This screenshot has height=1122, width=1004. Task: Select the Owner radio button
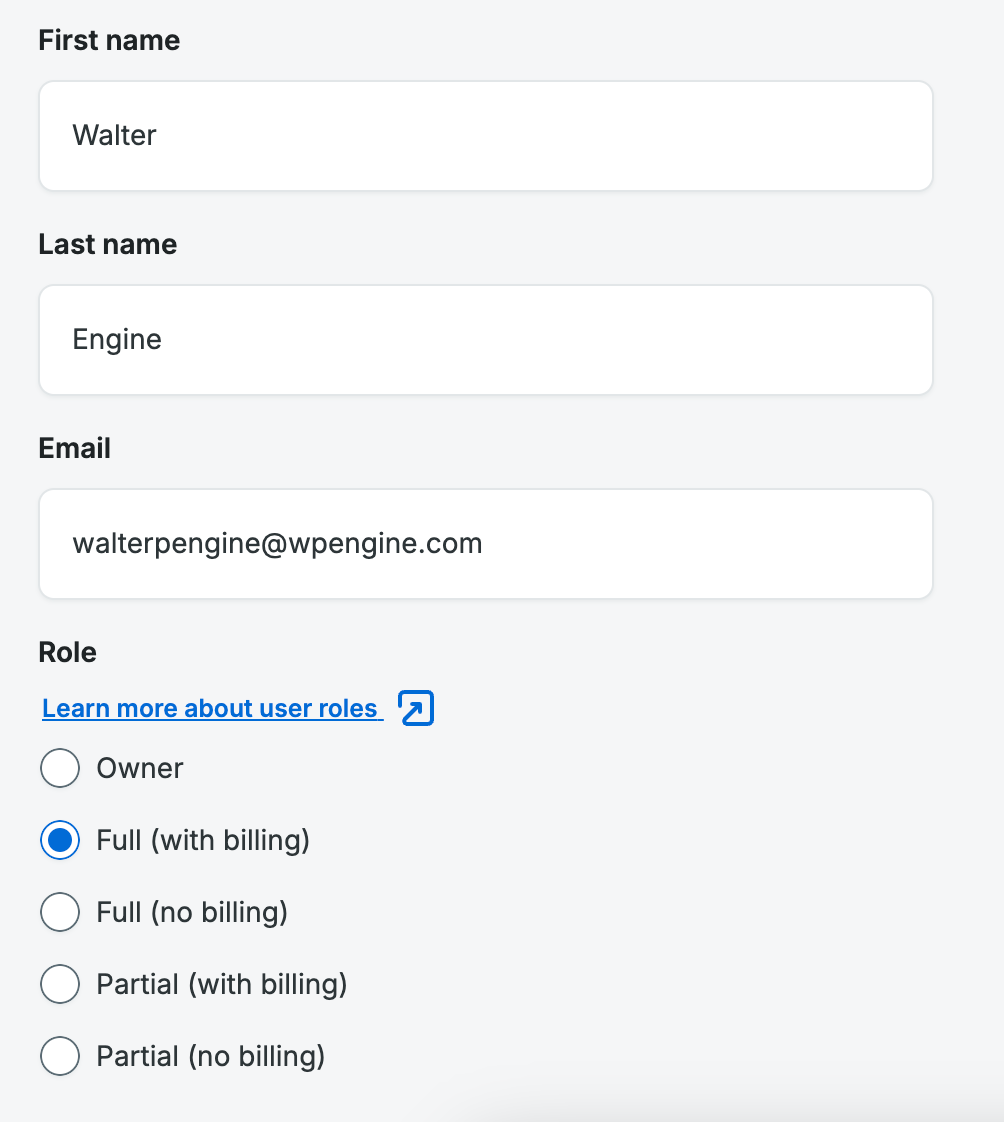click(x=60, y=768)
